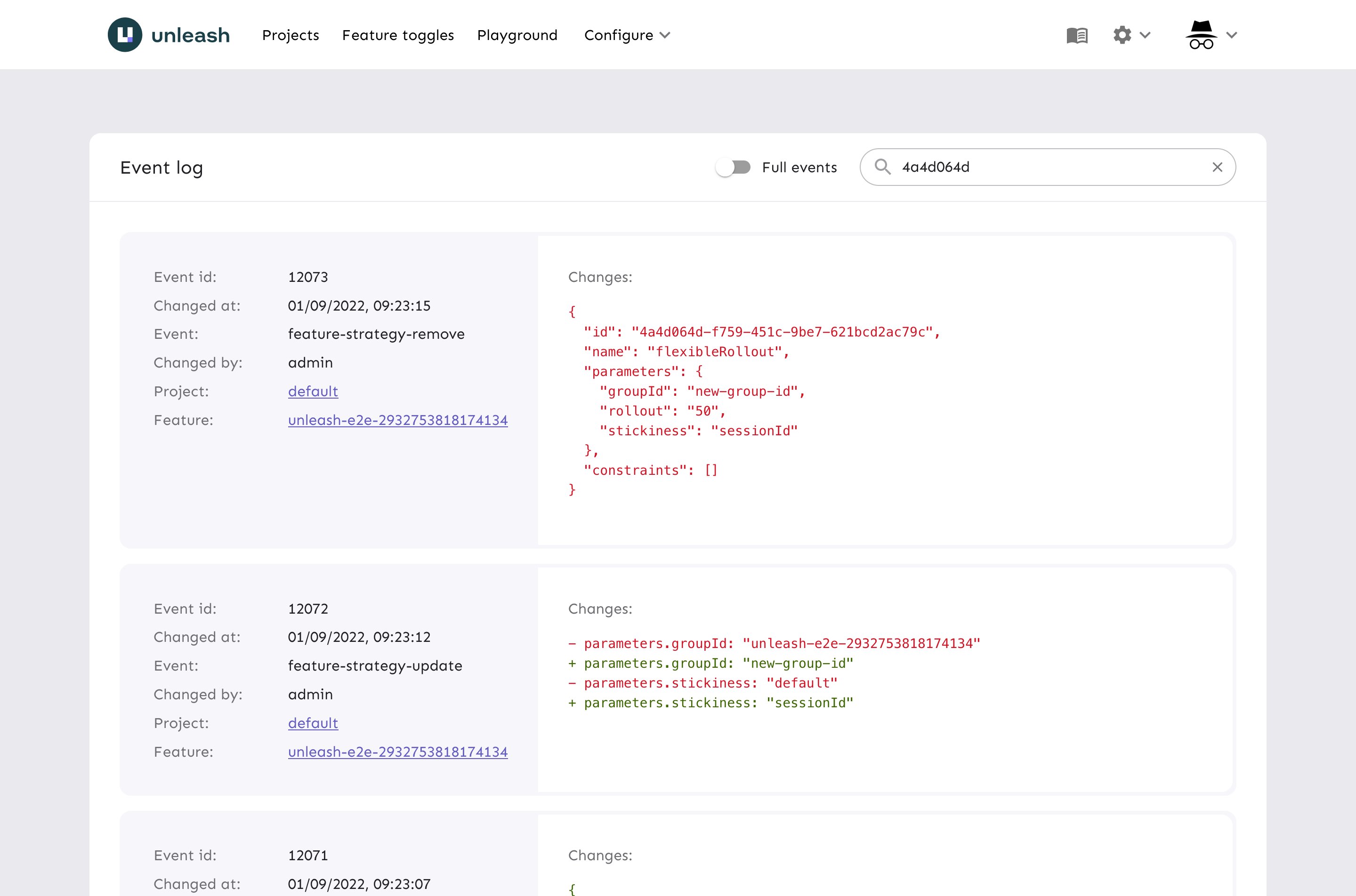Click admin in event 12073
The width and height of the screenshot is (1356, 896).
tap(310, 363)
